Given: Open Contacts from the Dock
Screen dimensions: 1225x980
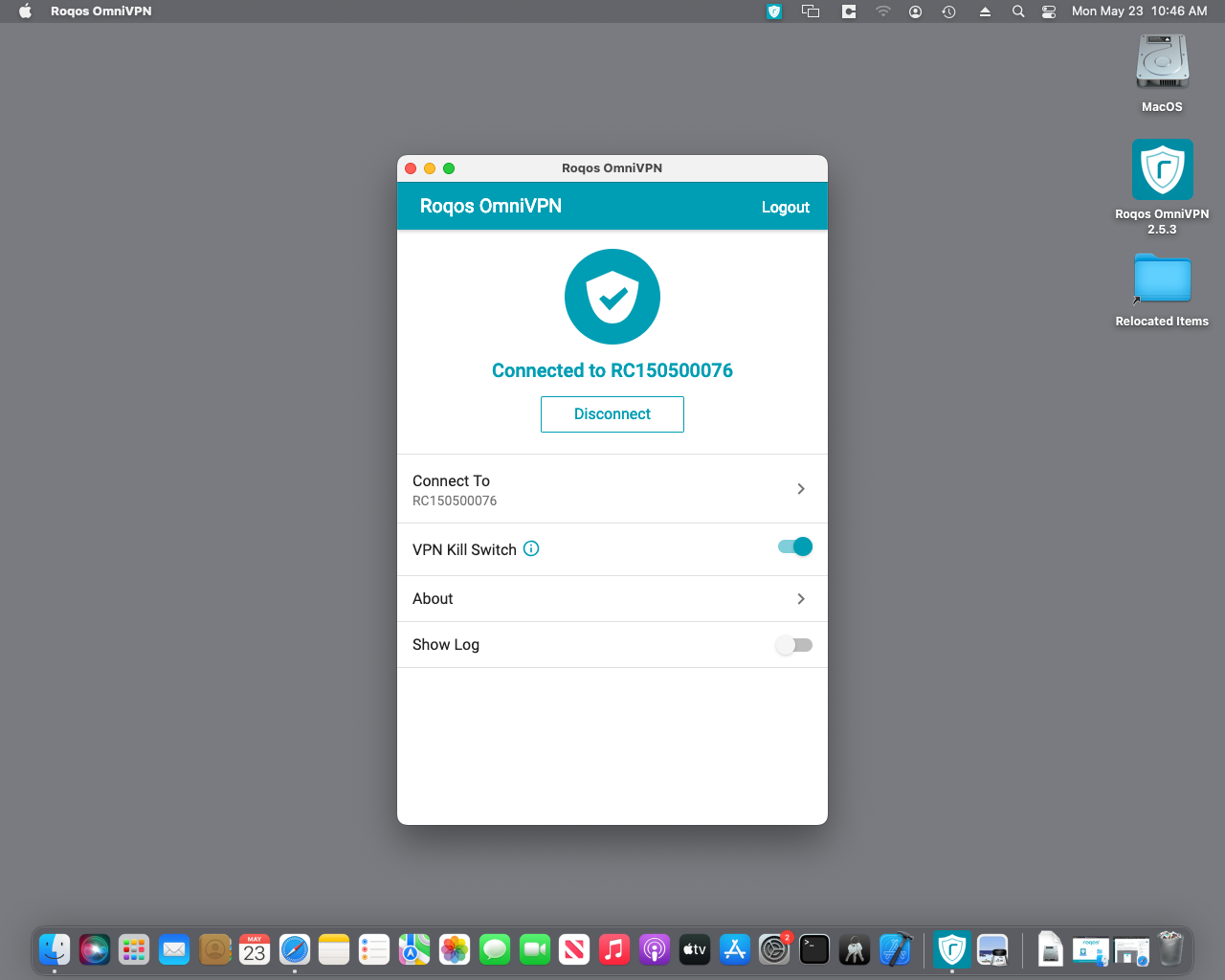Looking at the screenshot, I should click(x=214, y=949).
